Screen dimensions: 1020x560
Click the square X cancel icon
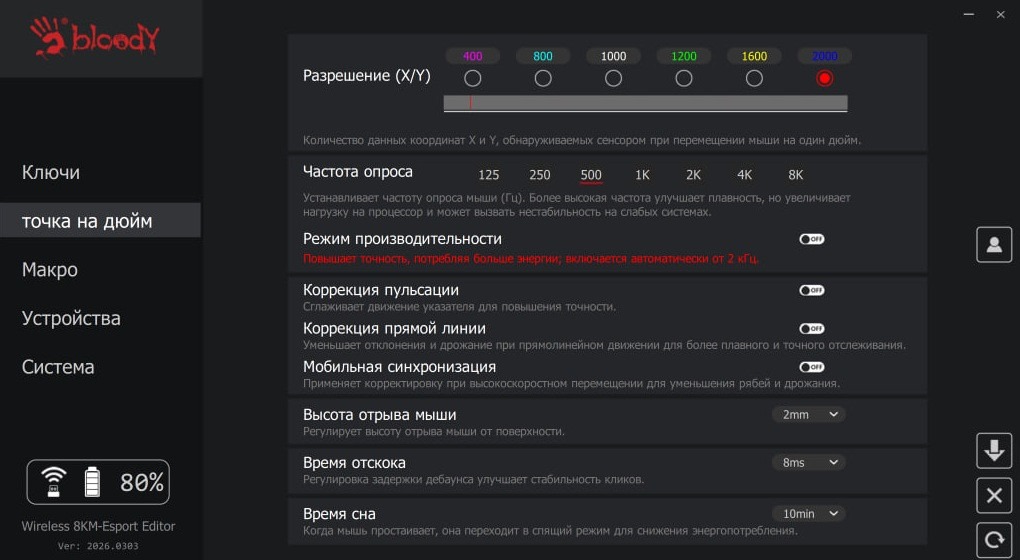click(x=994, y=496)
